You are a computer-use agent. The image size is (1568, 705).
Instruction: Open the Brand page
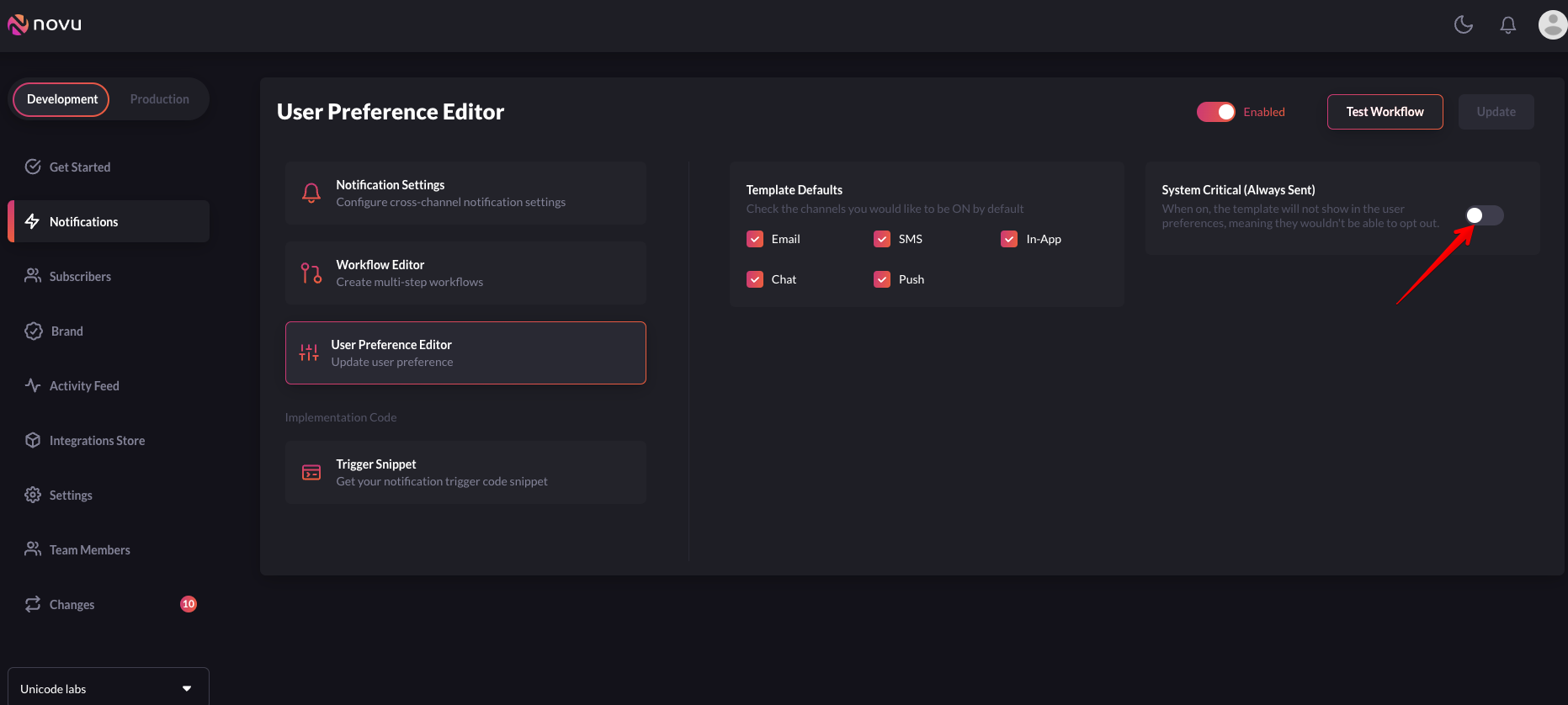[x=109, y=331]
